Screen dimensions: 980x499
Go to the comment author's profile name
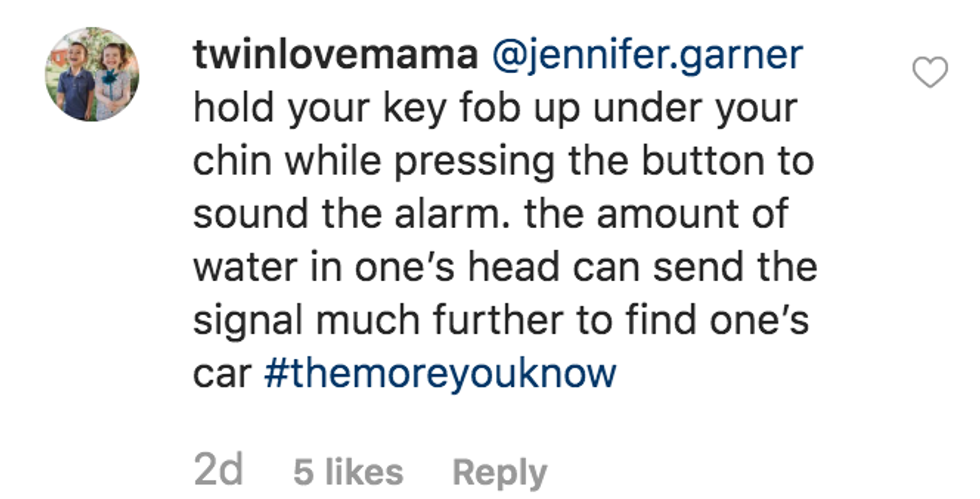pyautogui.click(x=335, y=55)
